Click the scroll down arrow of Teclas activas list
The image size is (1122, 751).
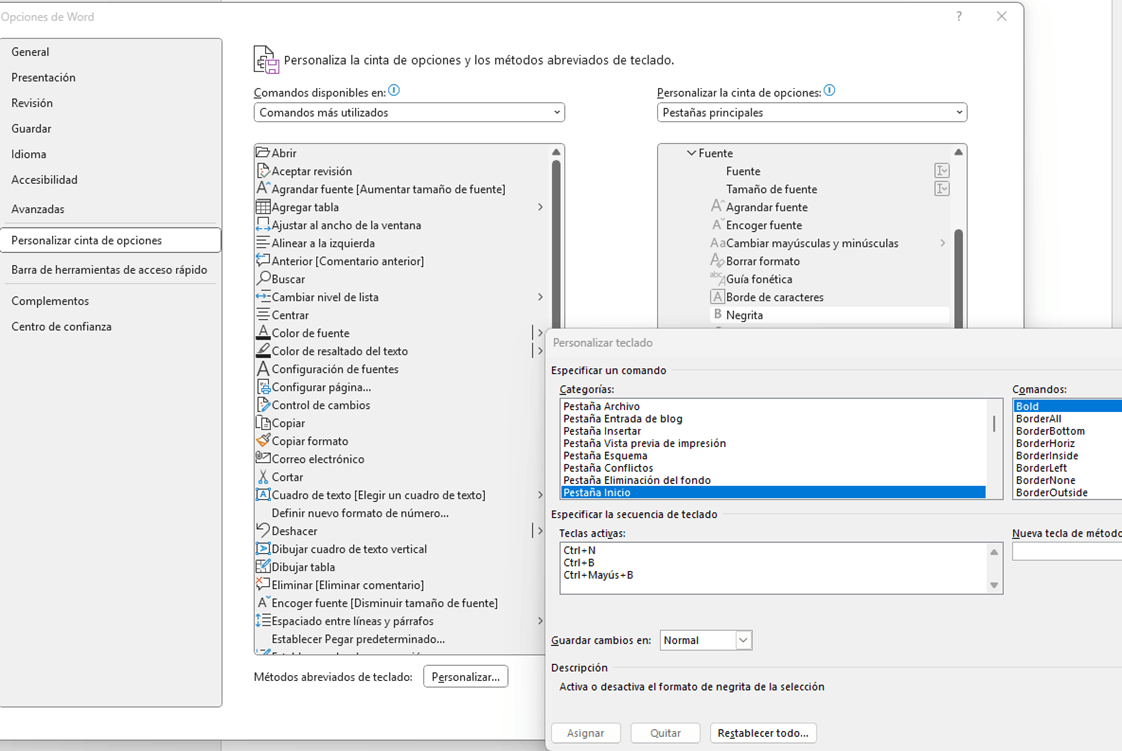pyautogui.click(x=994, y=585)
